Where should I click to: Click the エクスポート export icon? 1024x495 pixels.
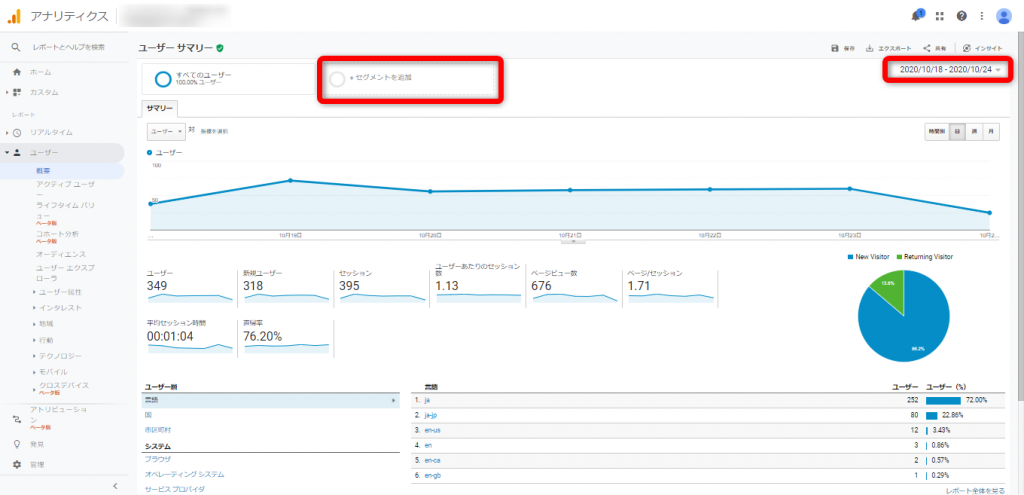tap(869, 48)
